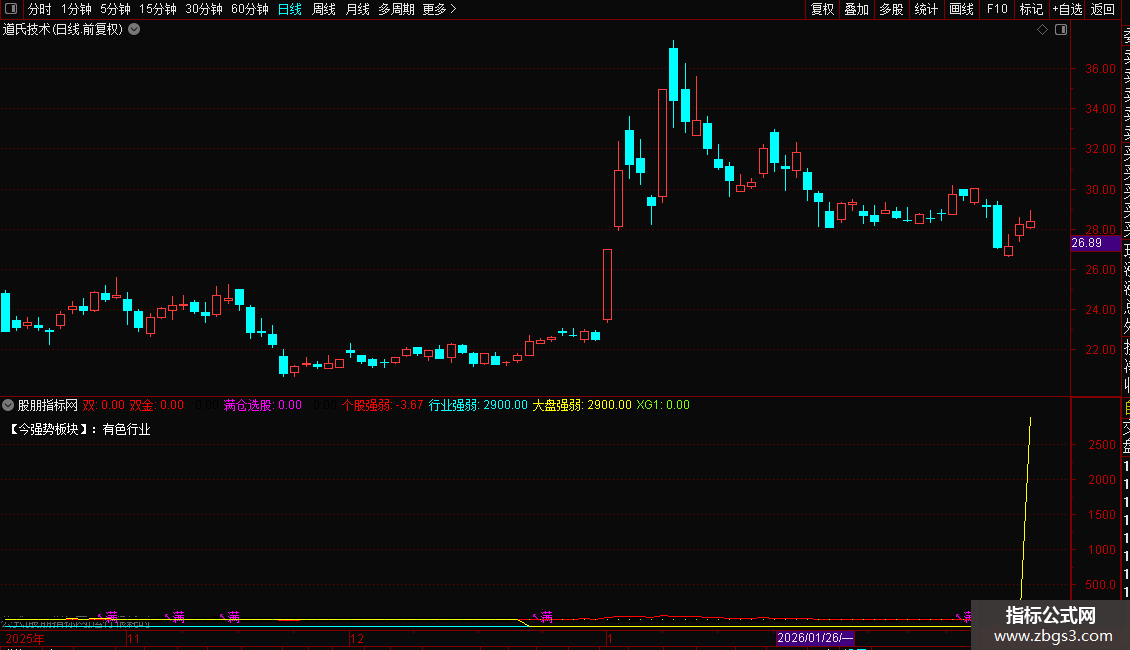Screen dimensions: 1130x650
Task: Open F10 company information
Action: [x=997, y=9]
